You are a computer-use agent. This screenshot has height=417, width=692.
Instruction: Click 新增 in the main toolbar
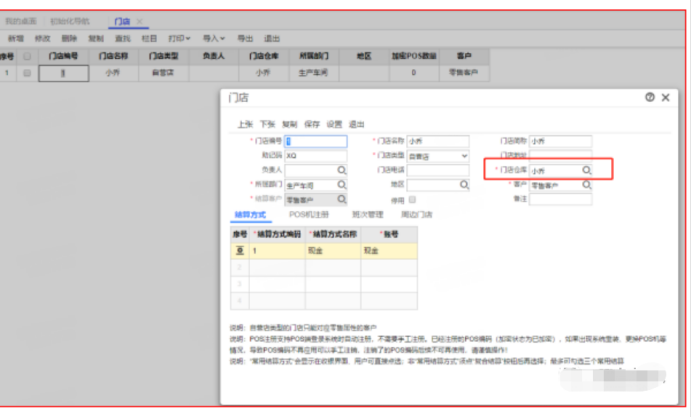tap(15, 39)
